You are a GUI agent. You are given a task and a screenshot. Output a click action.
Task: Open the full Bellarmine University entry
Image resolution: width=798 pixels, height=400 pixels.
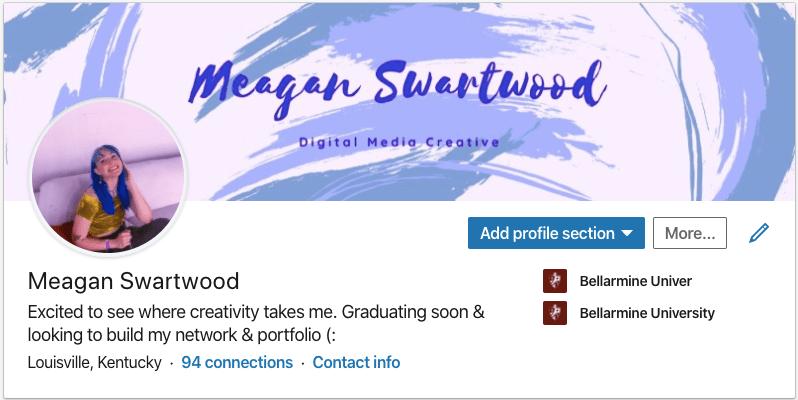[x=647, y=313]
